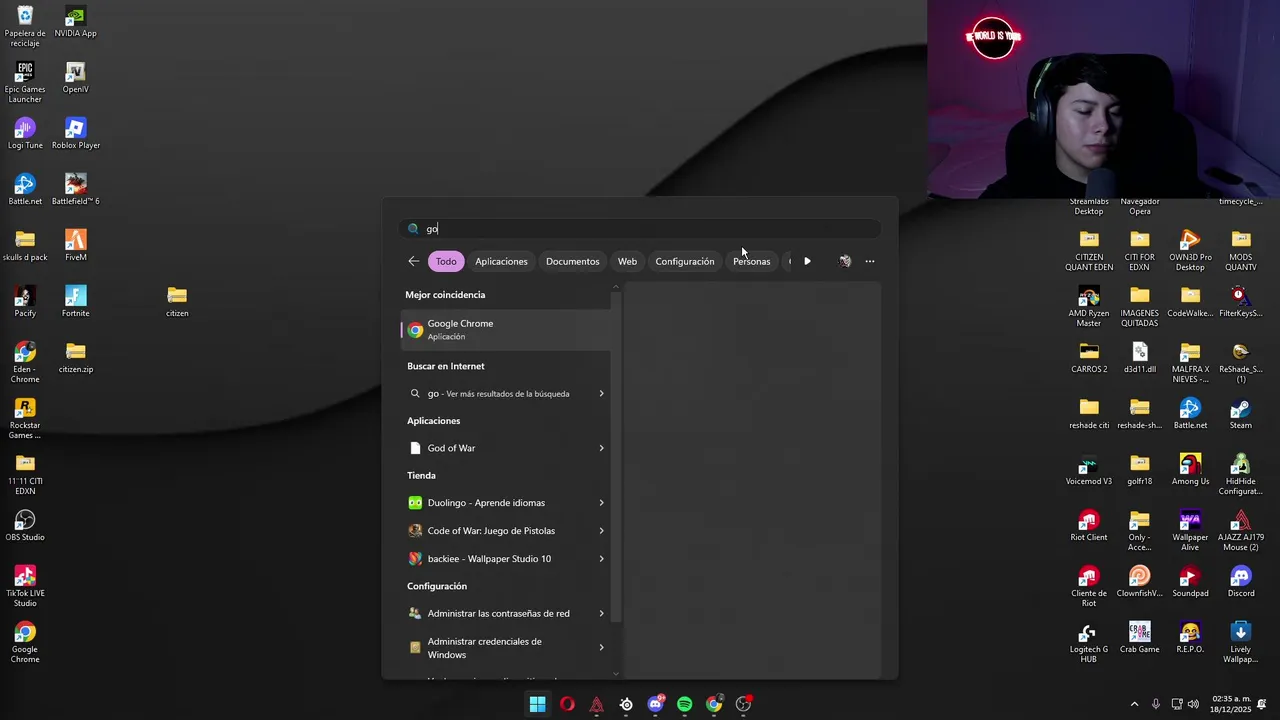
Task: Select the Steam desktop icon
Action: pos(1241,414)
